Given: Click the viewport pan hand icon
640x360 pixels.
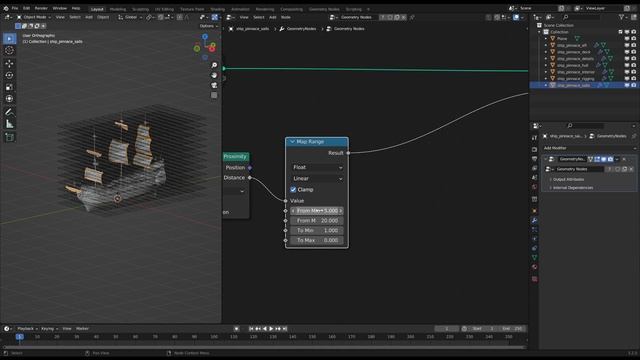Looking at the screenshot, I should point(214,75).
